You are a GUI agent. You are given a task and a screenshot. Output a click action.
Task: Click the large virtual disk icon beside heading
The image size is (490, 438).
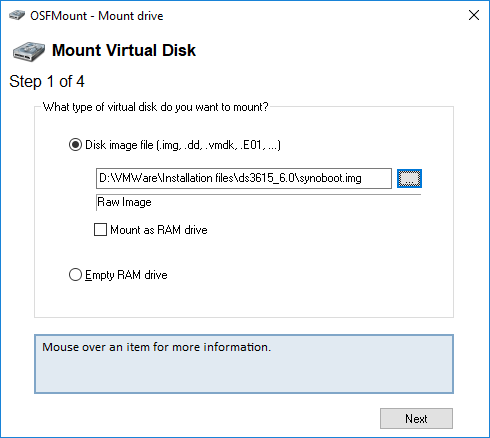pos(29,51)
